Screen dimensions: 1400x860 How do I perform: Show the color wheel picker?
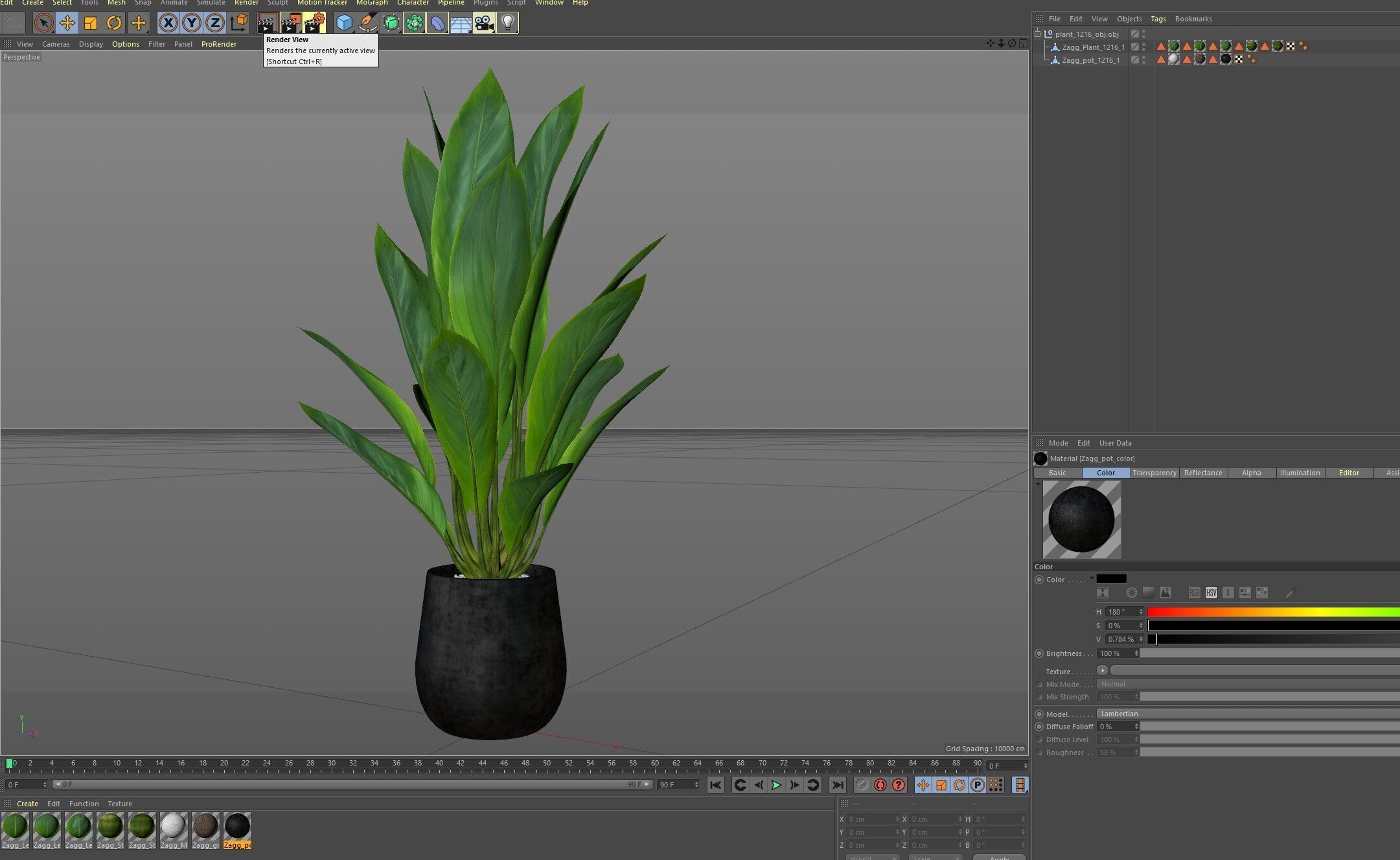coord(1131,593)
